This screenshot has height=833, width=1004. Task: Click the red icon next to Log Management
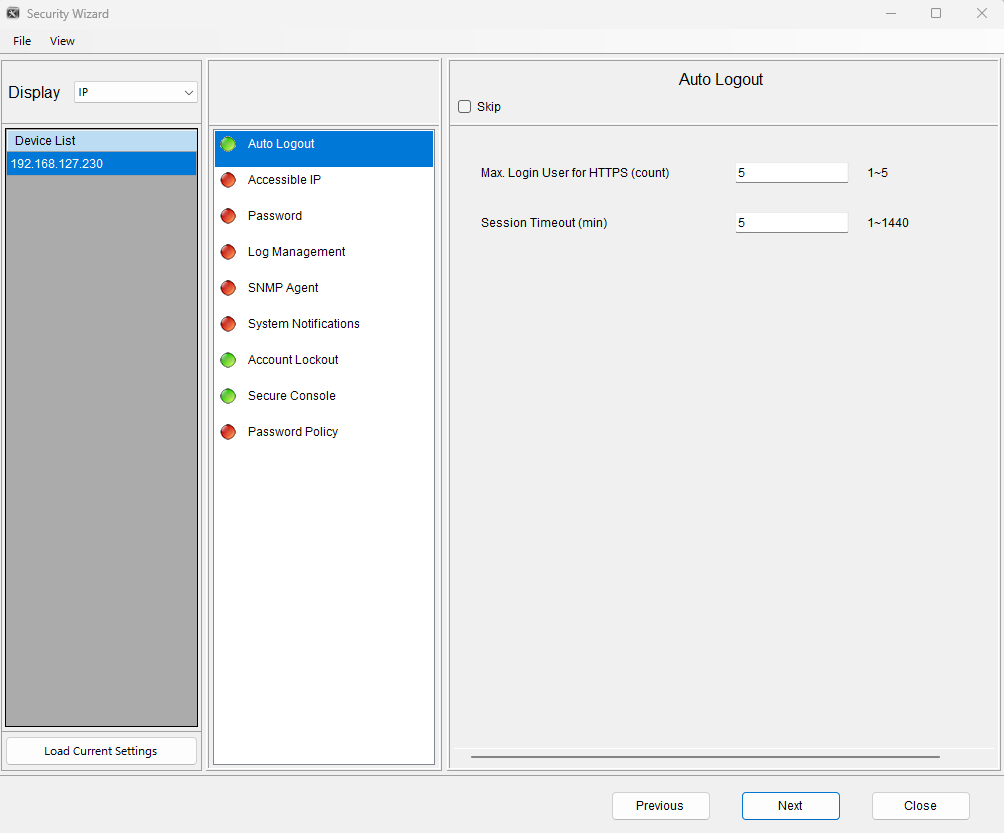click(228, 252)
